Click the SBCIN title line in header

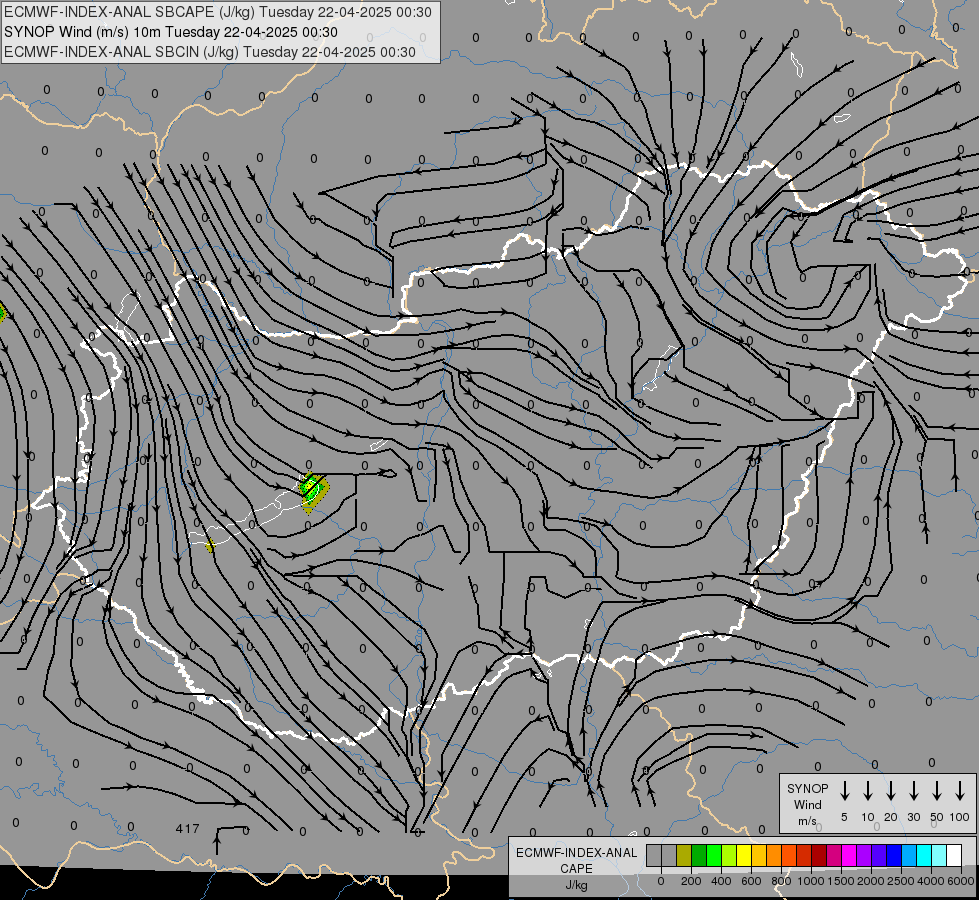tap(210, 52)
